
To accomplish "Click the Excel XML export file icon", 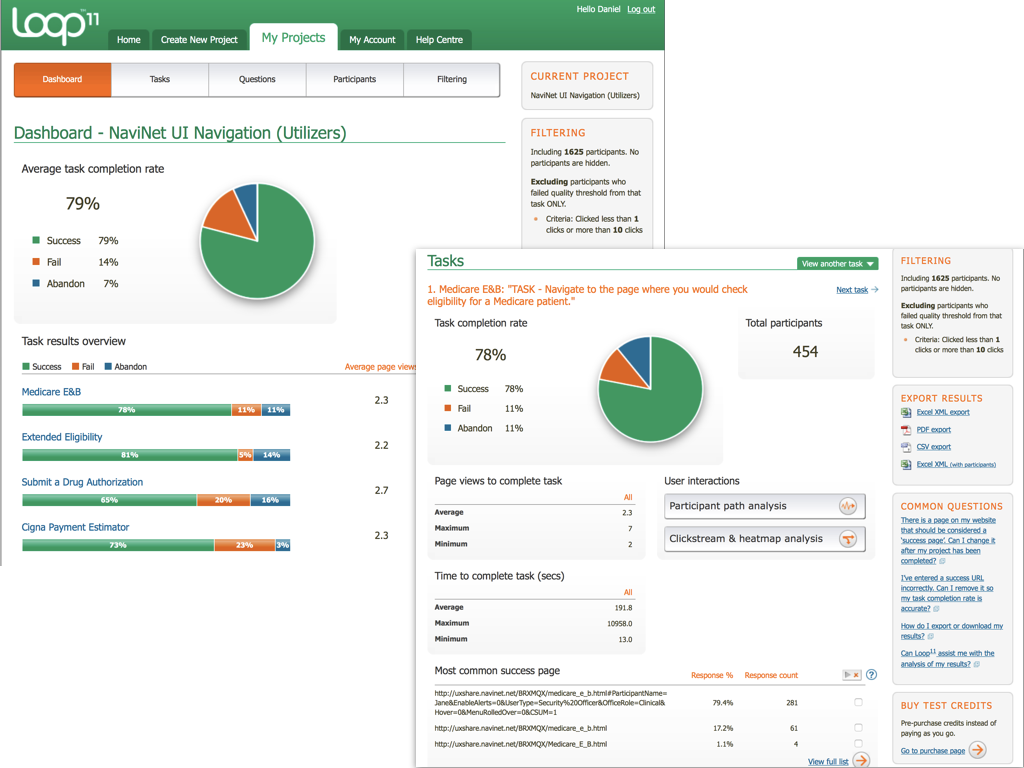I will tap(906, 412).
